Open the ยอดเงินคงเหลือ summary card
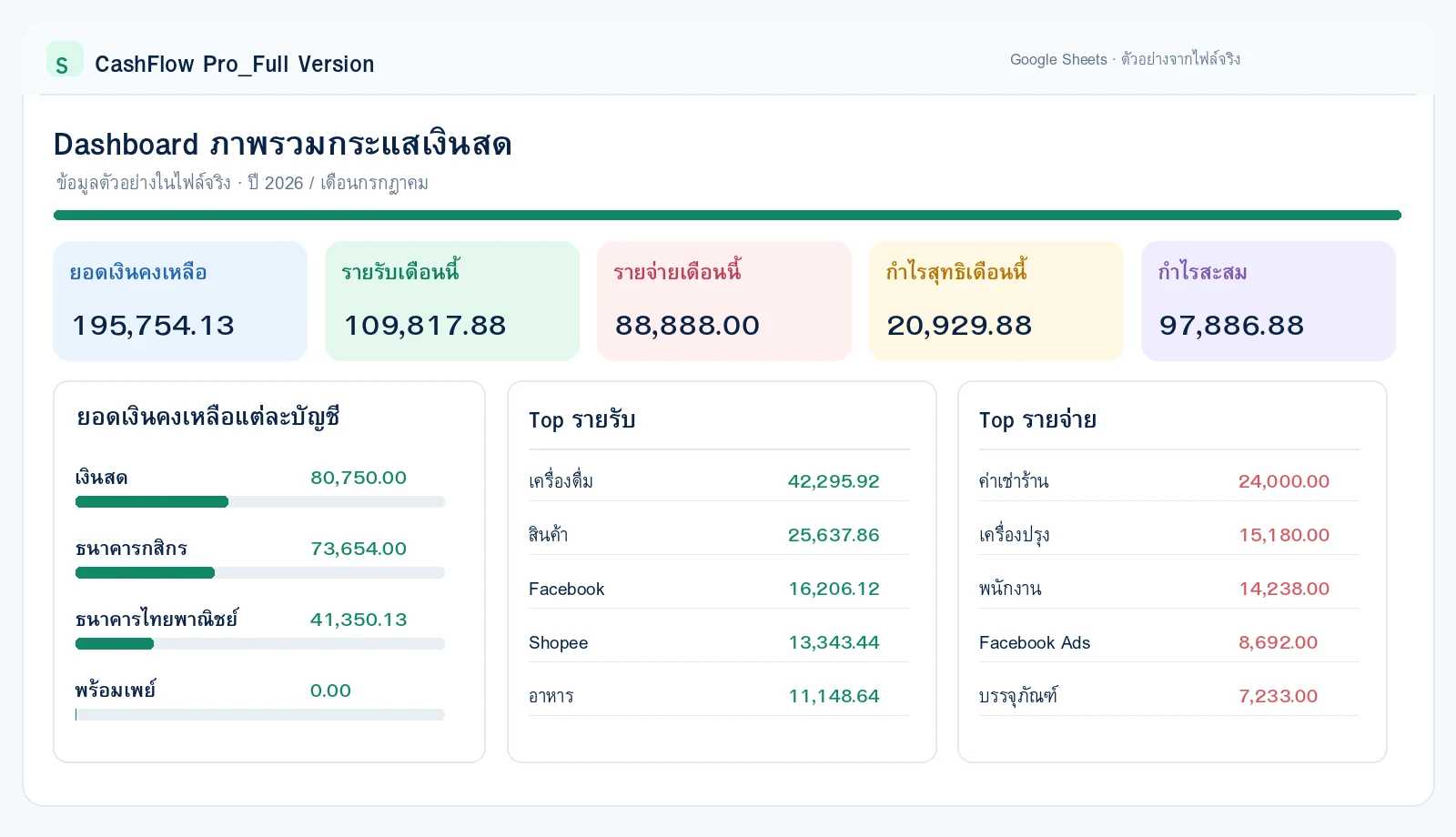 (x=180, y=301)
